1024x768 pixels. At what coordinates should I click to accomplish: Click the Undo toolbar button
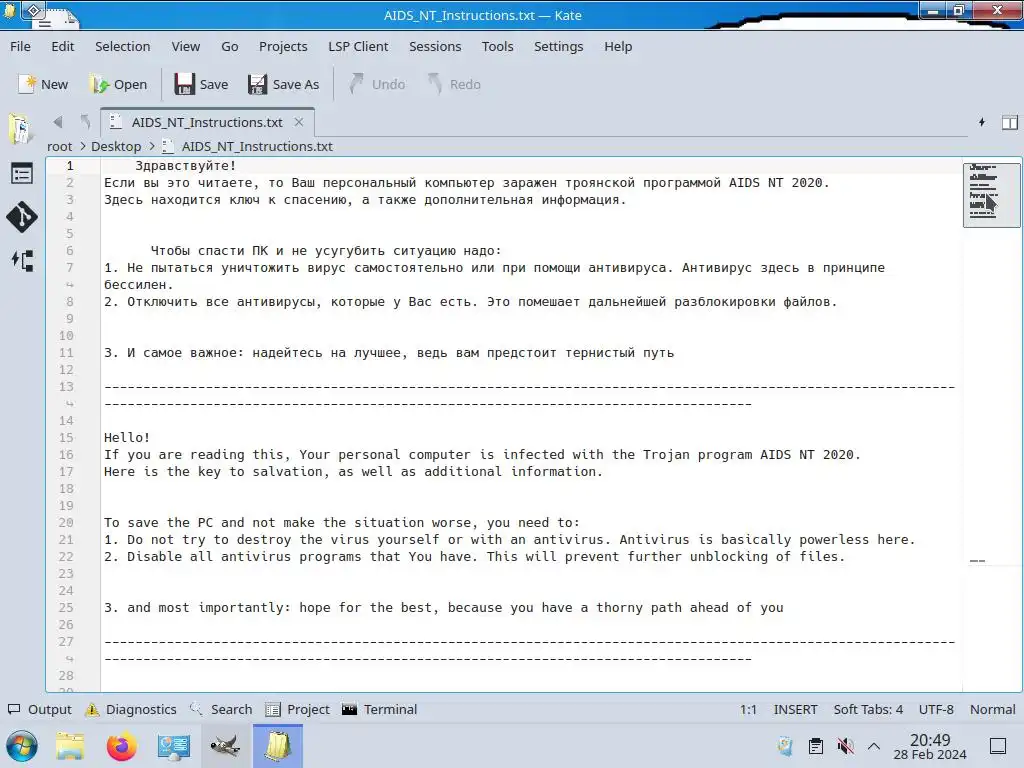[x=377, y=84]
